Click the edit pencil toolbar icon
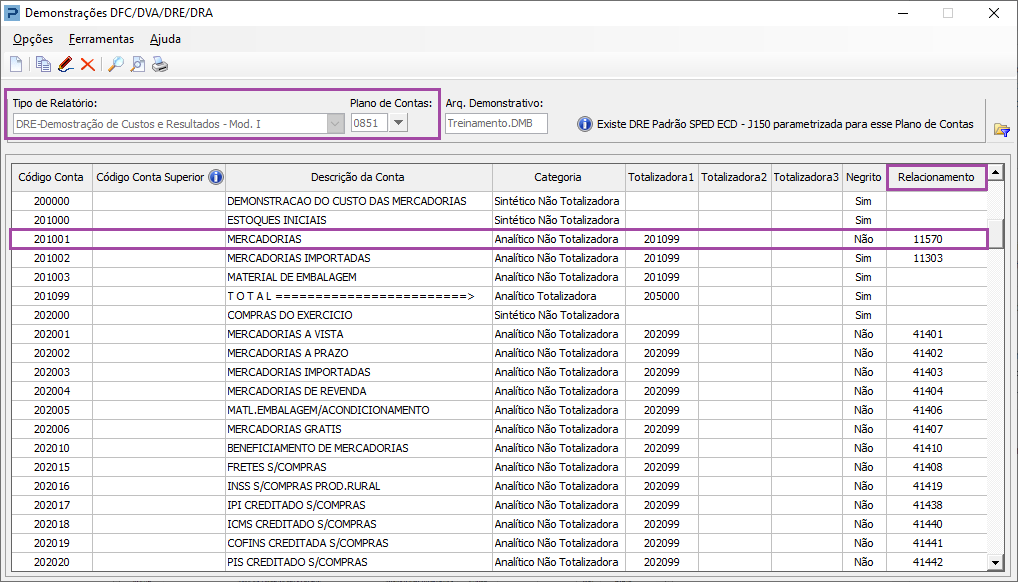 65,65
